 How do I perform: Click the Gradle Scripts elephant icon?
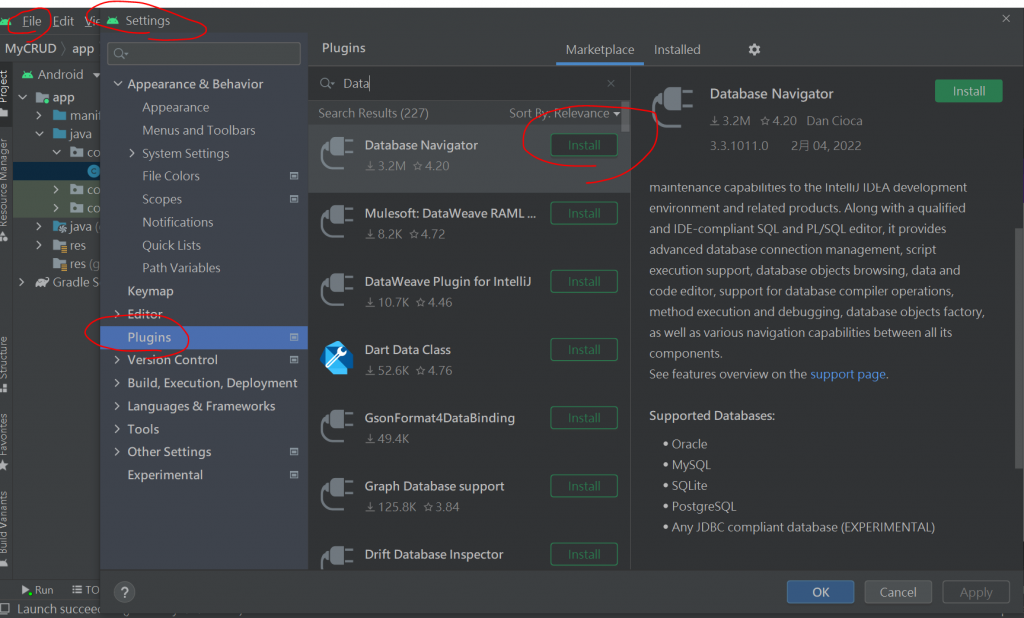(x=42, y=282)
